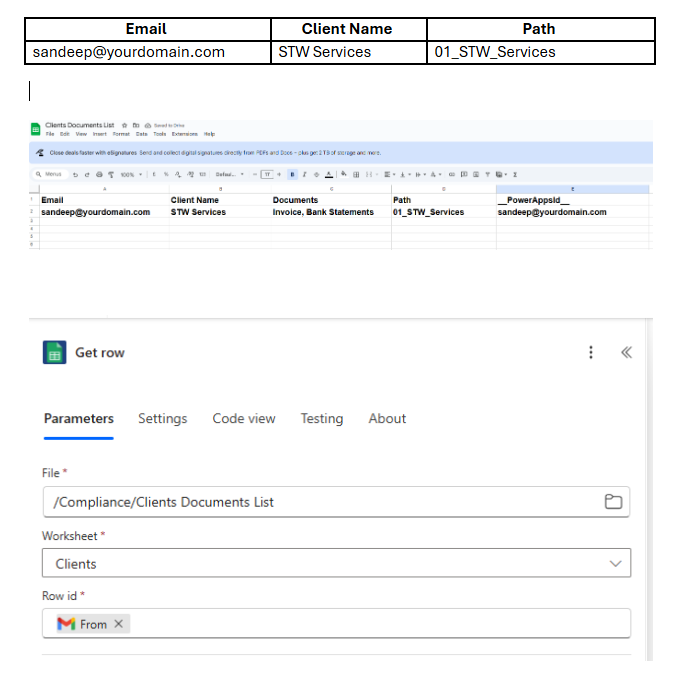Toggle italic formatting in Sheets
Viewport: 689px width, 692px height.
305,175
